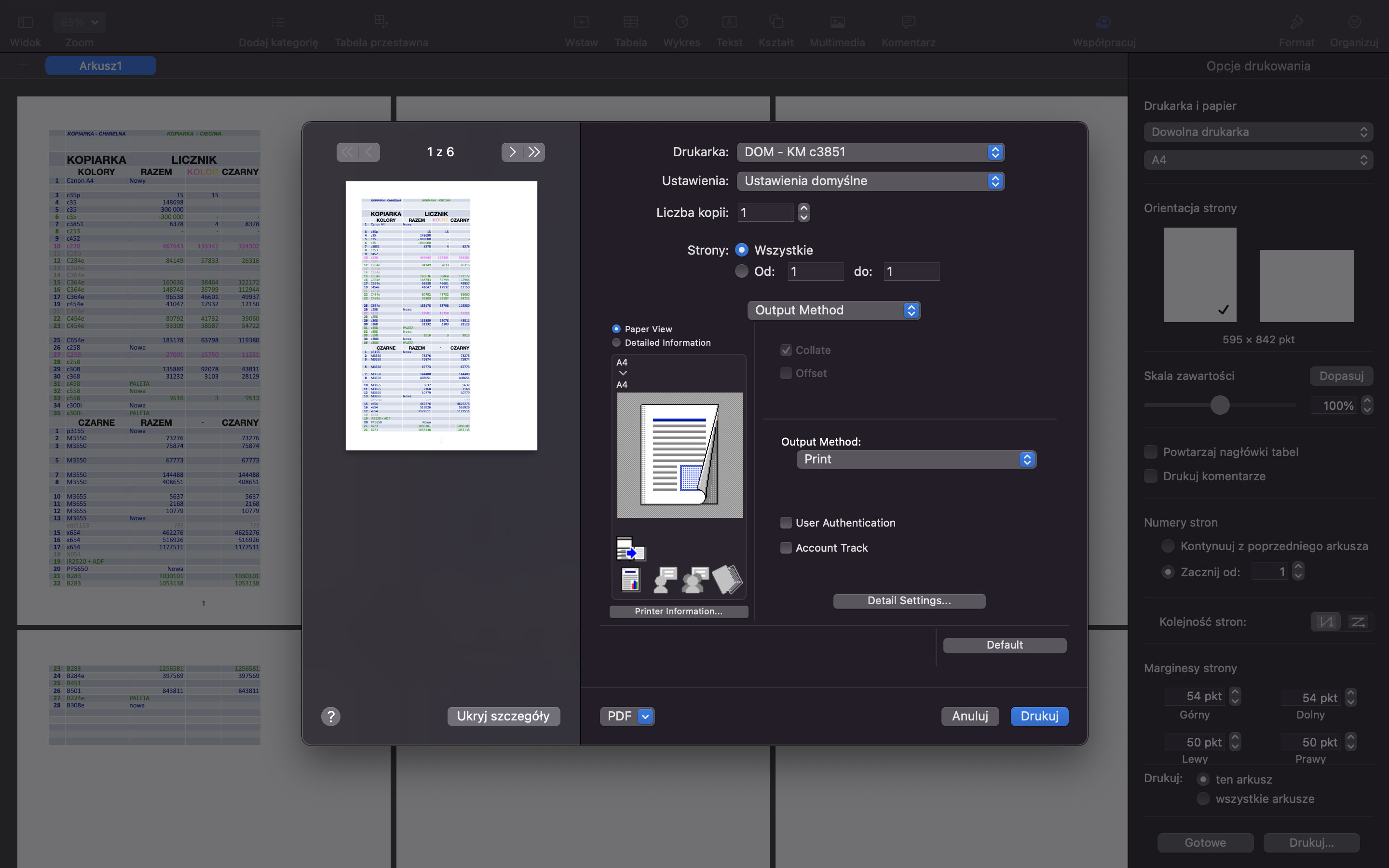This screenshot has height=868, width=1389.
Task: Click the Gotowe button
Action: tap(1205, 843)
